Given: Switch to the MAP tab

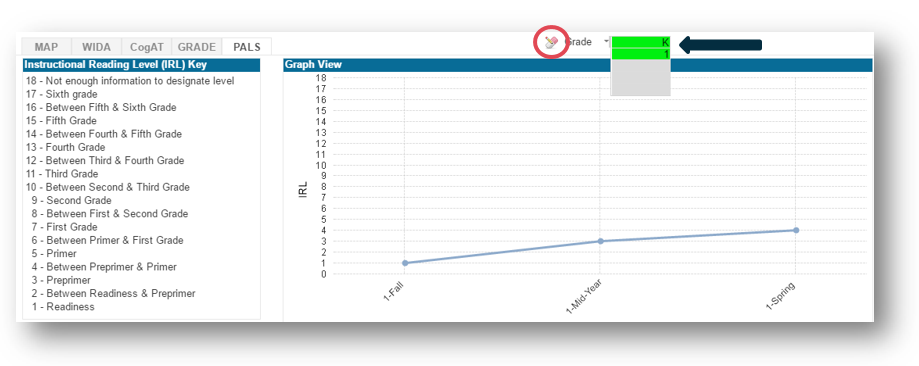Looking at the screenshot, I should click(46, 47).
